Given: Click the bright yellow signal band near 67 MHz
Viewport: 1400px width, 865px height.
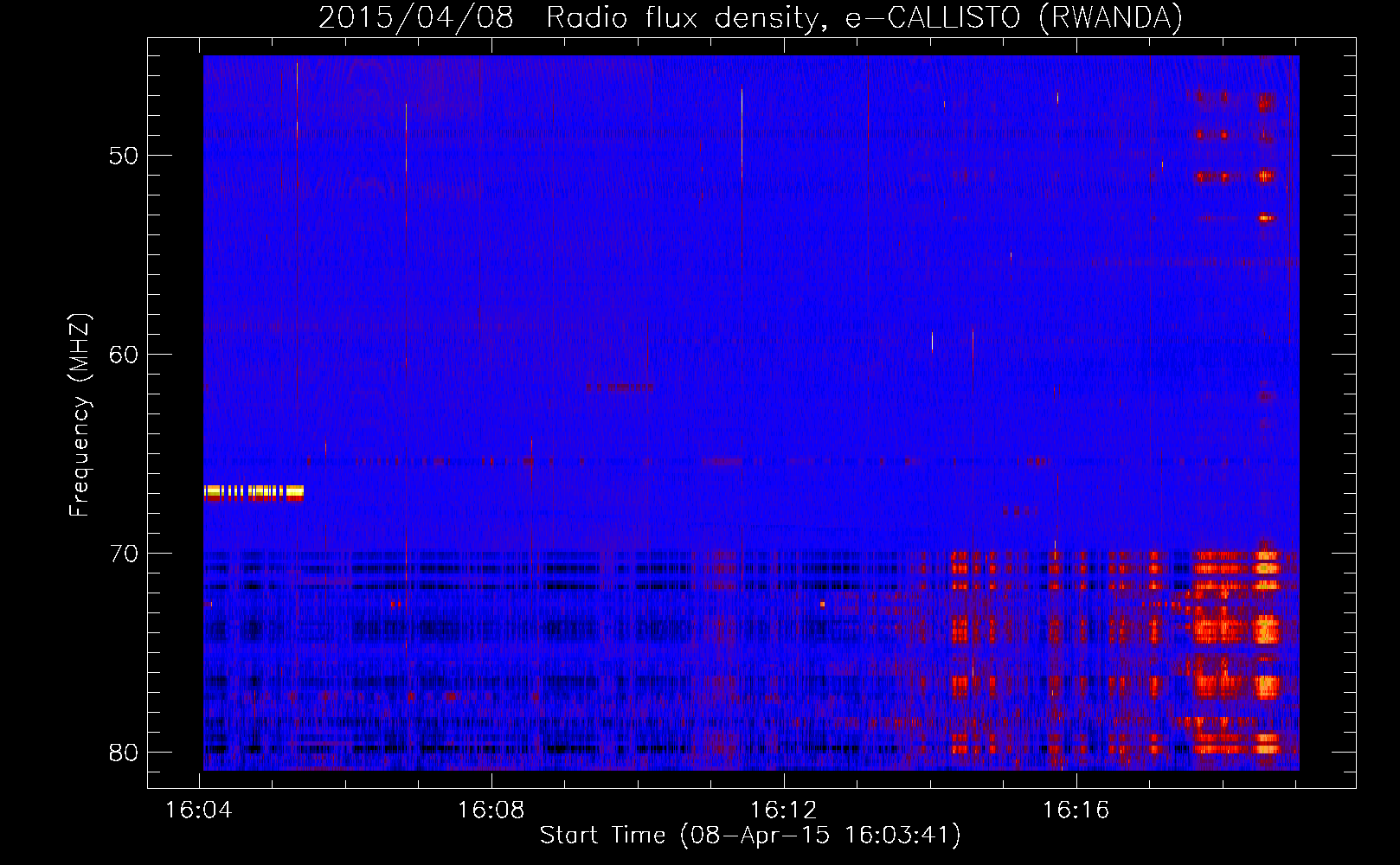Looking at the screenshot, I should (254, 493).
